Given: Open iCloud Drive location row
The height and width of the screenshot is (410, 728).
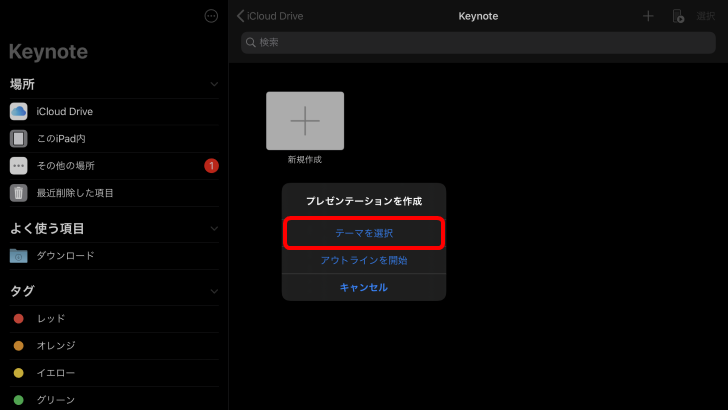Looking at the screenshot, I should click(114, 111).
